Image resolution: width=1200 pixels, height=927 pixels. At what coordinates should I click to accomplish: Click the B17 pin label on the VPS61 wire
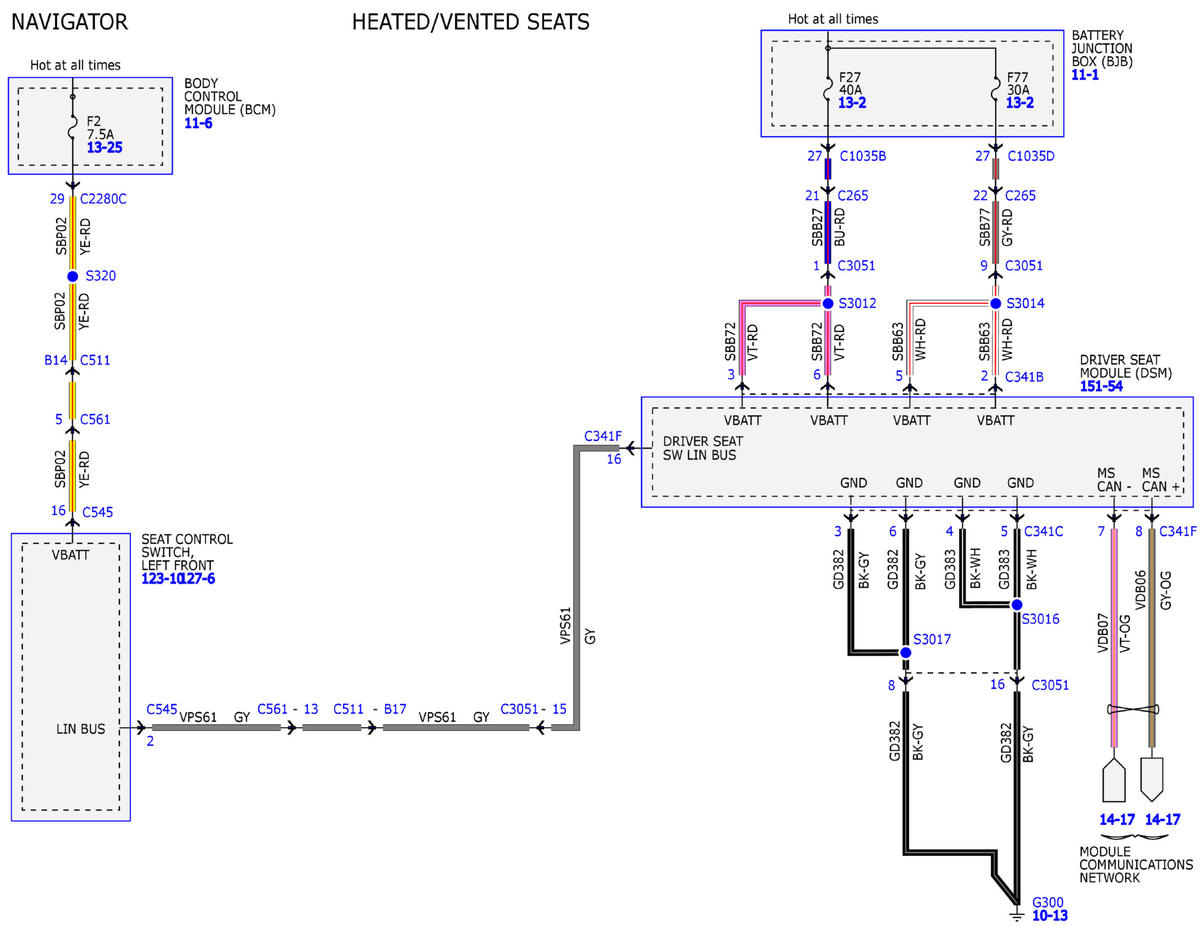pyautogui.click(x=395, y=708)
